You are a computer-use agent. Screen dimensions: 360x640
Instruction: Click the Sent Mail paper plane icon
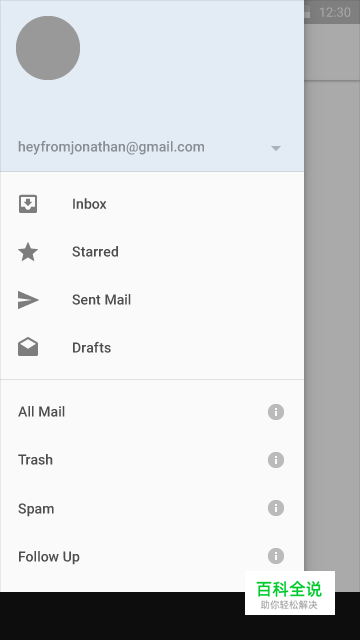pos(28,300)
